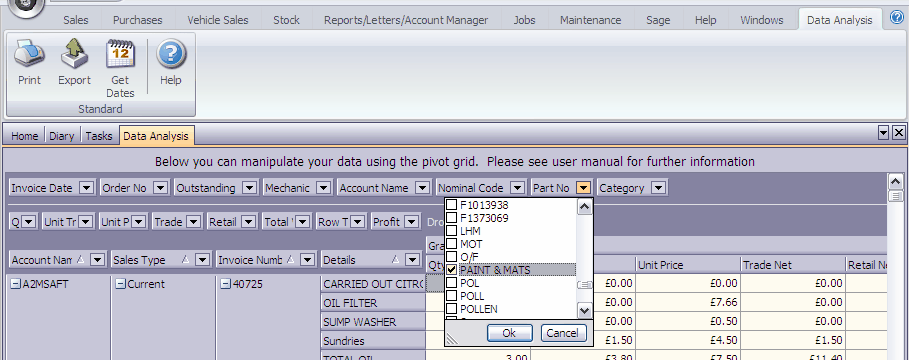
Task: Open the Part No filter dropdown
Action: pos(584,188)
